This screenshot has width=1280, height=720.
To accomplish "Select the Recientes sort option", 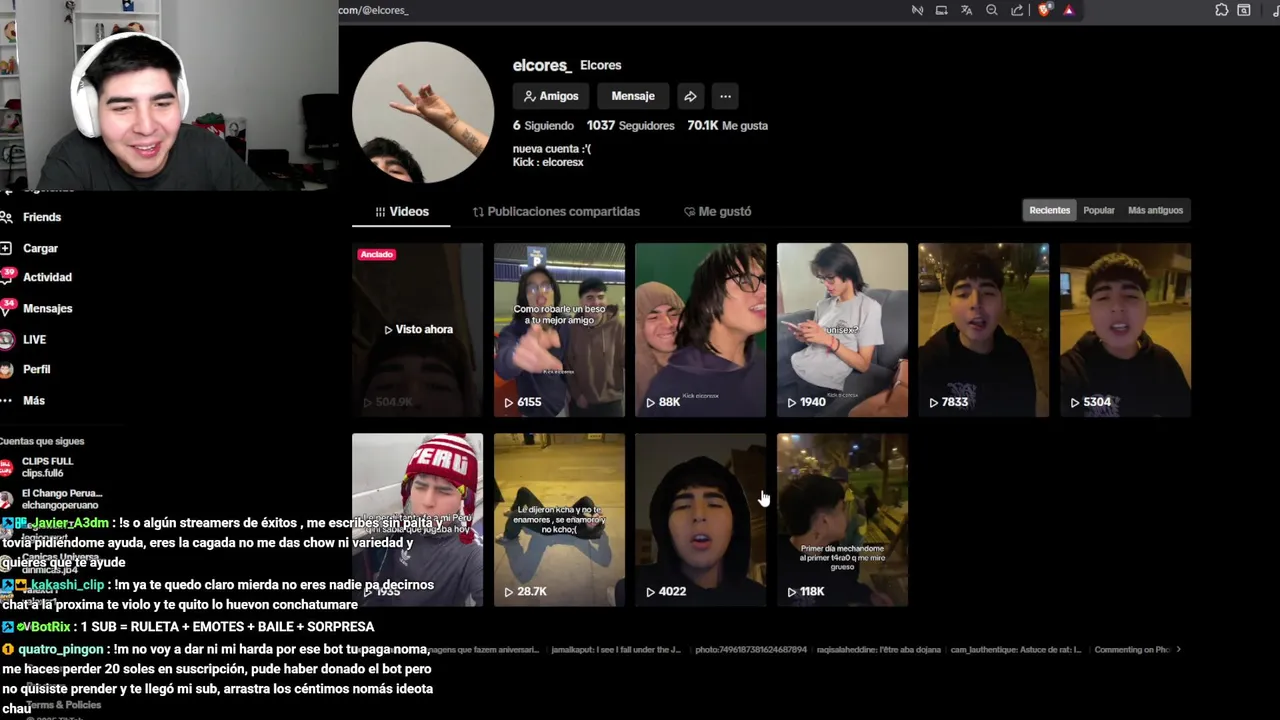I will click(1050, 210).
